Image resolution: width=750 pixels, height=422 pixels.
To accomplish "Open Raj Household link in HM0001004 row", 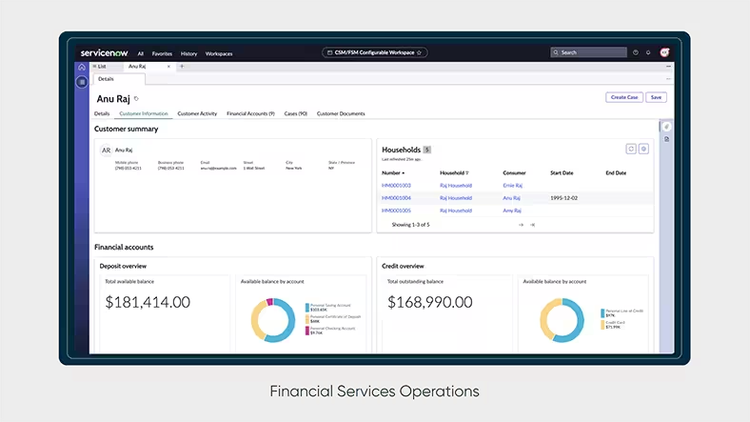I will point(456,198).
